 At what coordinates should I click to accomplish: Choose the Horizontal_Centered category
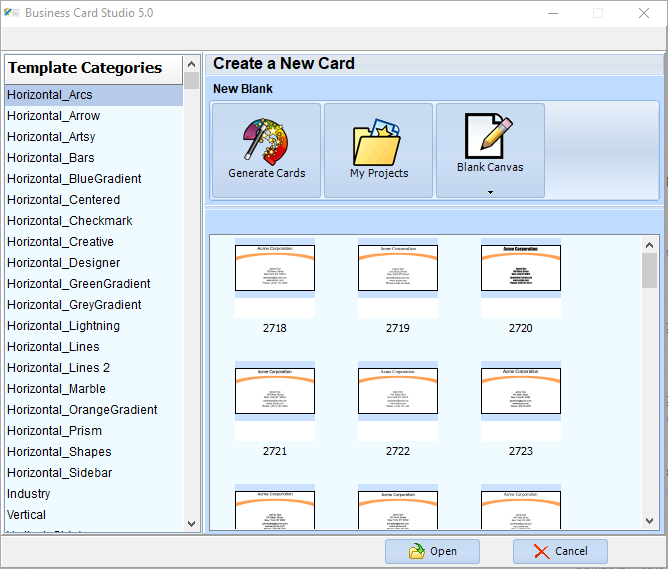pos(94,200)
